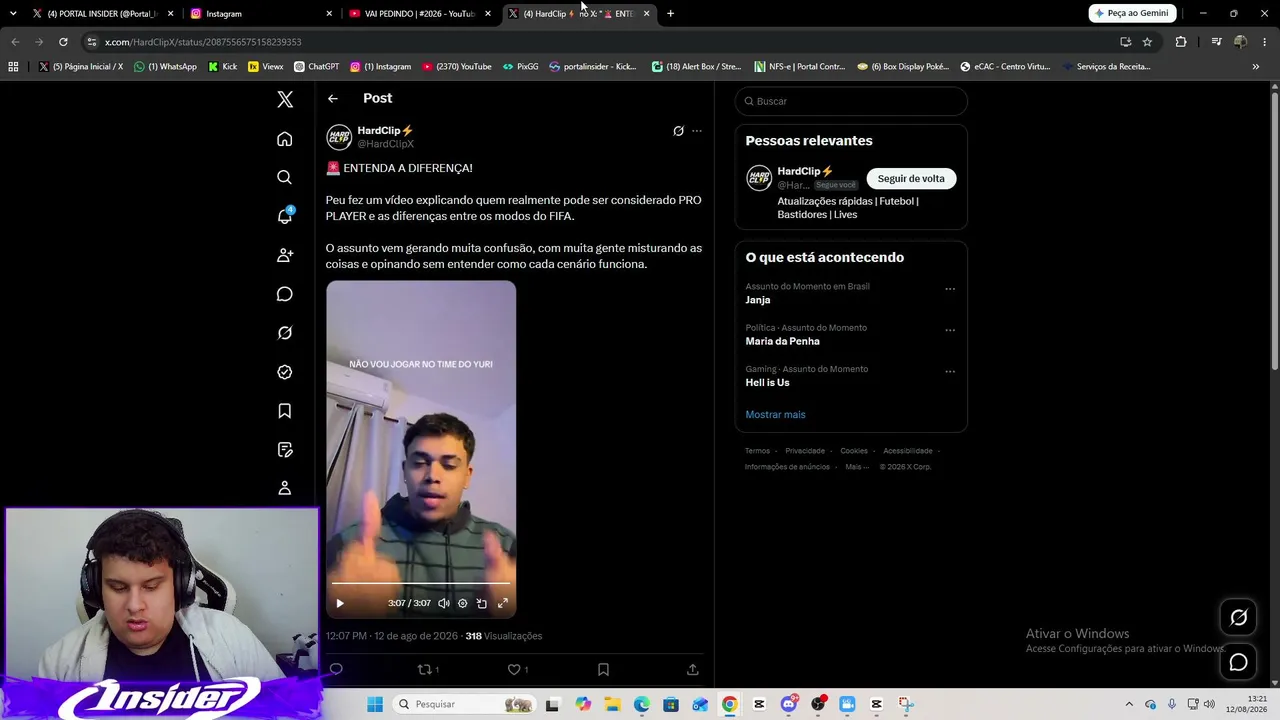The width and height of the screenshot is (1280, 720).
Task: Open options for Maria da Penha trend
Action: coord(950,330)
